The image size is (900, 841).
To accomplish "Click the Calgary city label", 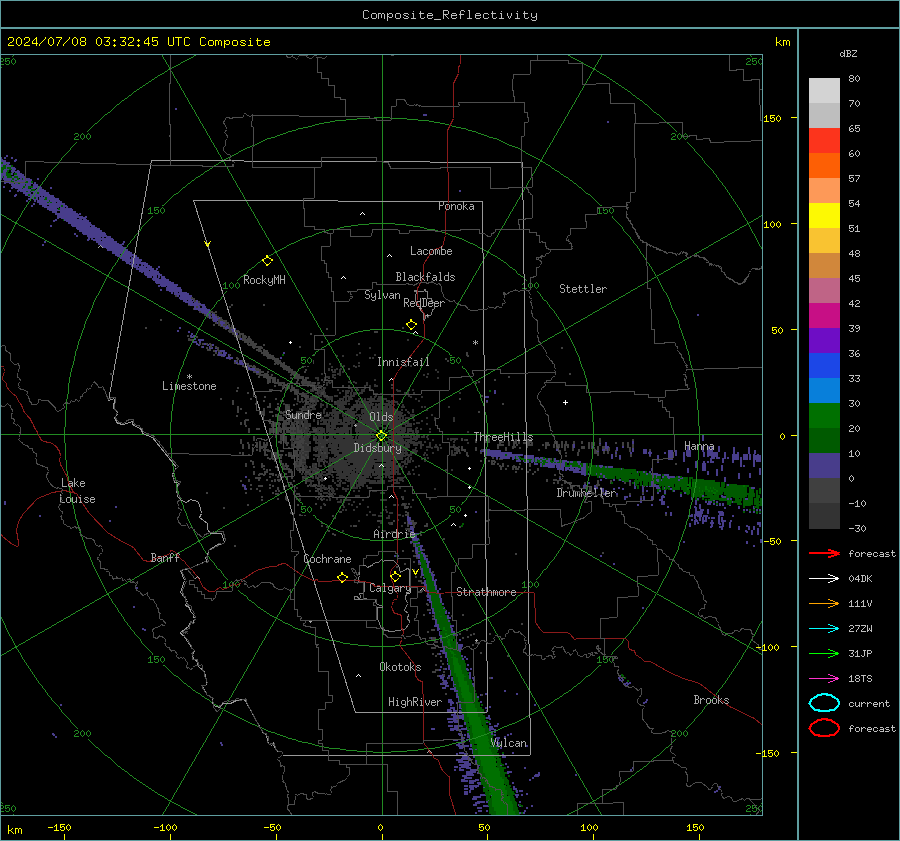I will (390, 588).
